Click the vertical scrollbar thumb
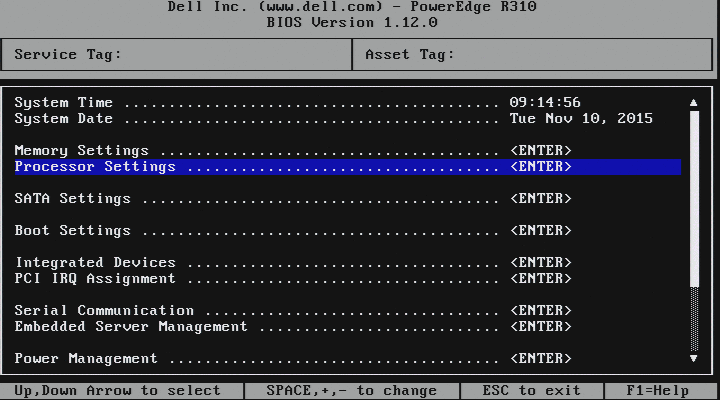720x400 pixels. click(x=694, y=198)
